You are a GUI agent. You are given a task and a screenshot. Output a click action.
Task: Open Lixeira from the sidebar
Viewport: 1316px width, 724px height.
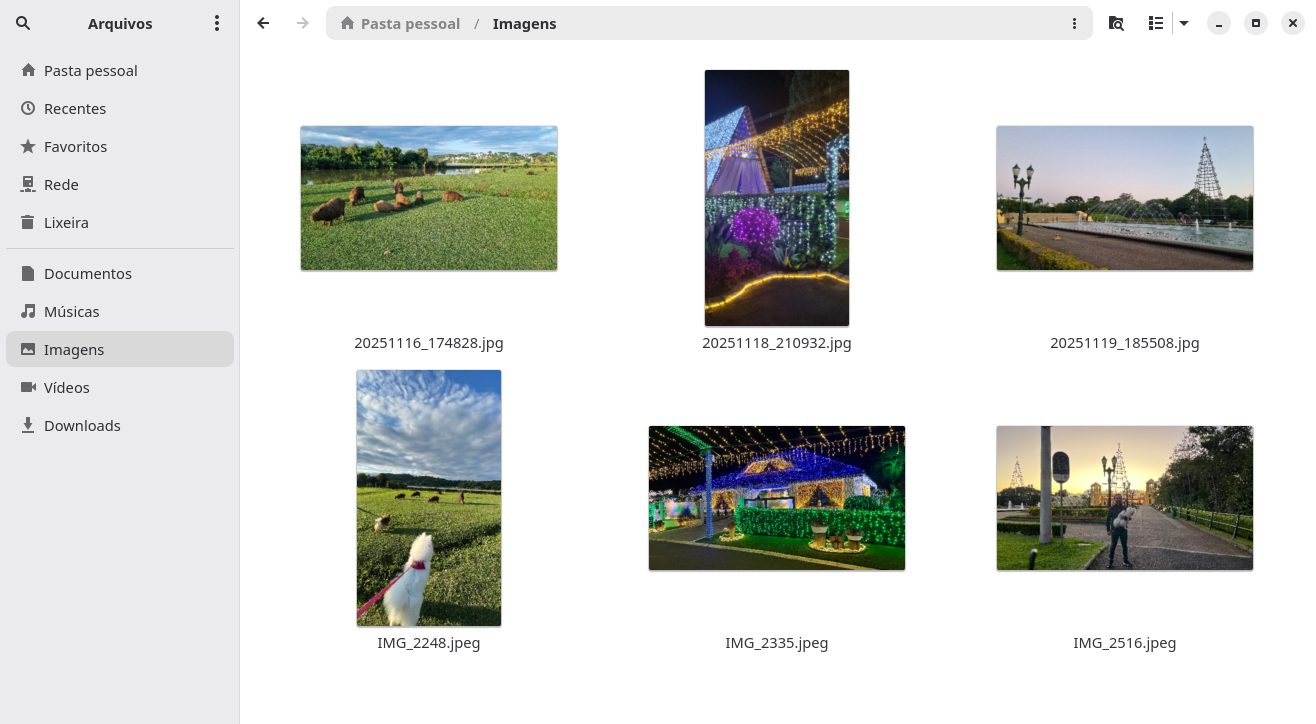coord(66,223)
